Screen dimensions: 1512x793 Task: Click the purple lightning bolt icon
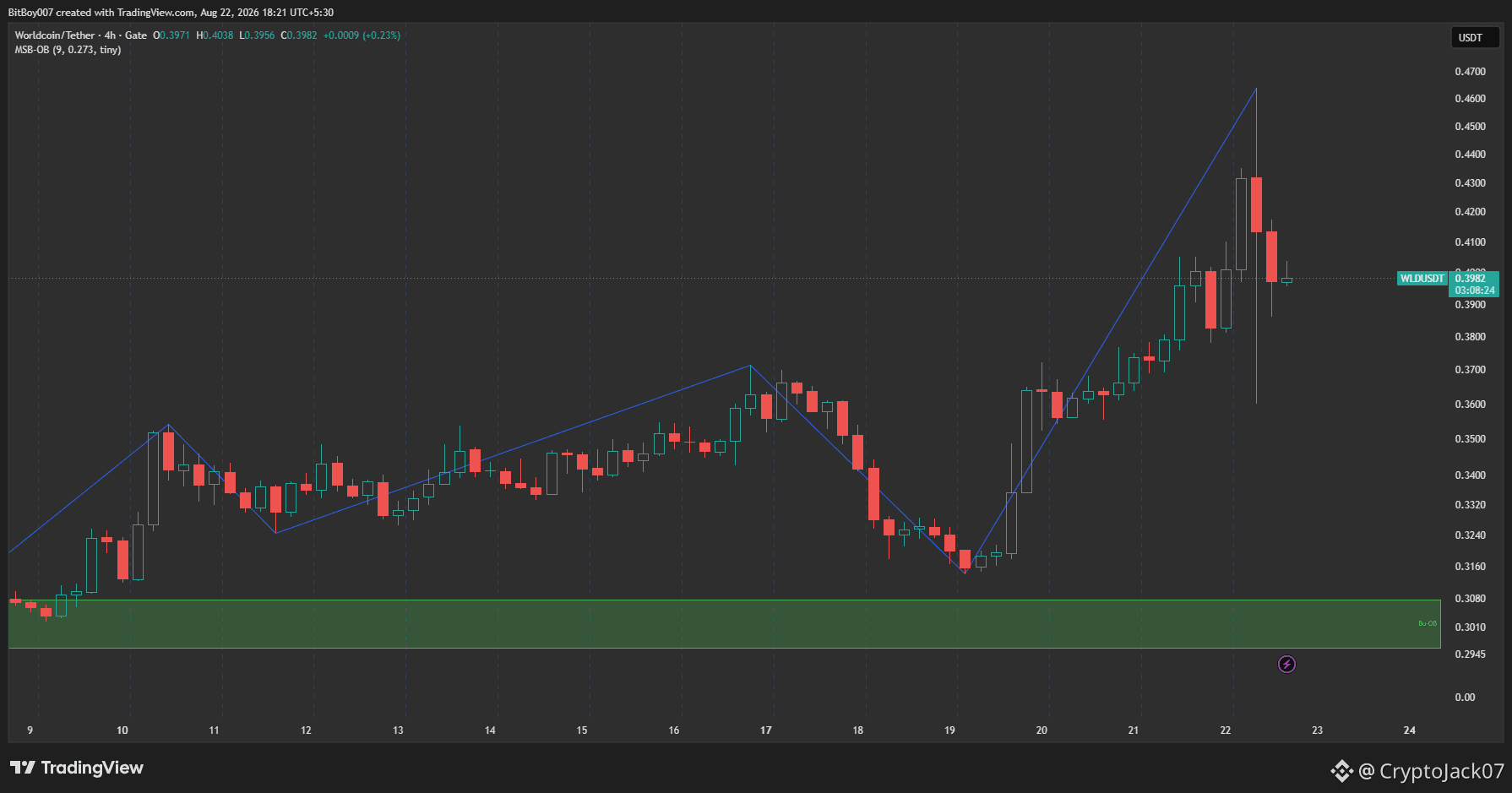(x=1286, y=665)
